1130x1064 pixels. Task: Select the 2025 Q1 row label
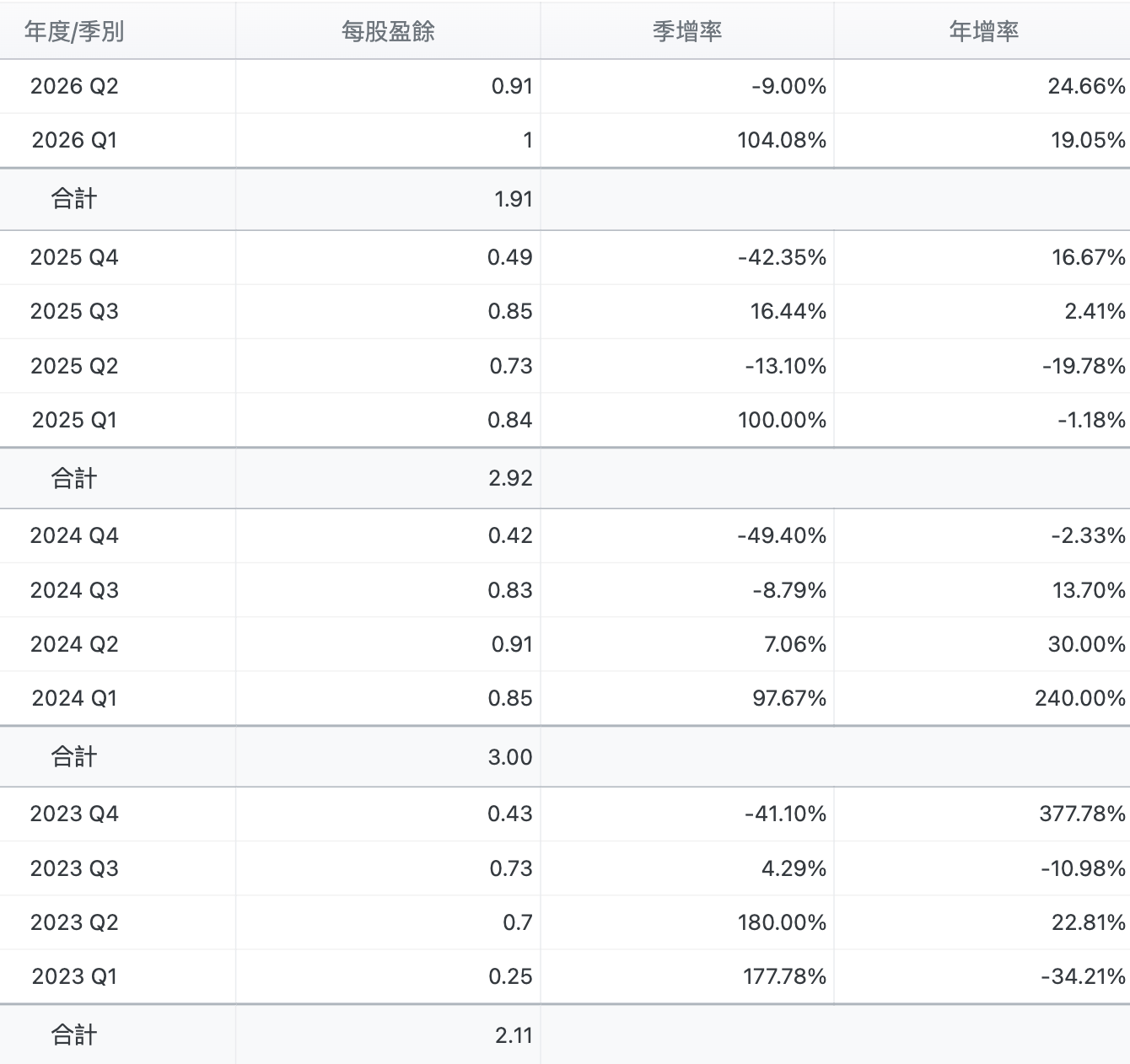point(74,420)
